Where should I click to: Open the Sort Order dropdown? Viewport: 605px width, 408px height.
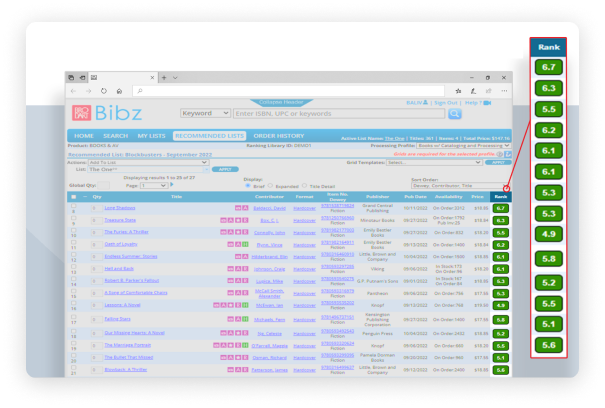[459, 186]
